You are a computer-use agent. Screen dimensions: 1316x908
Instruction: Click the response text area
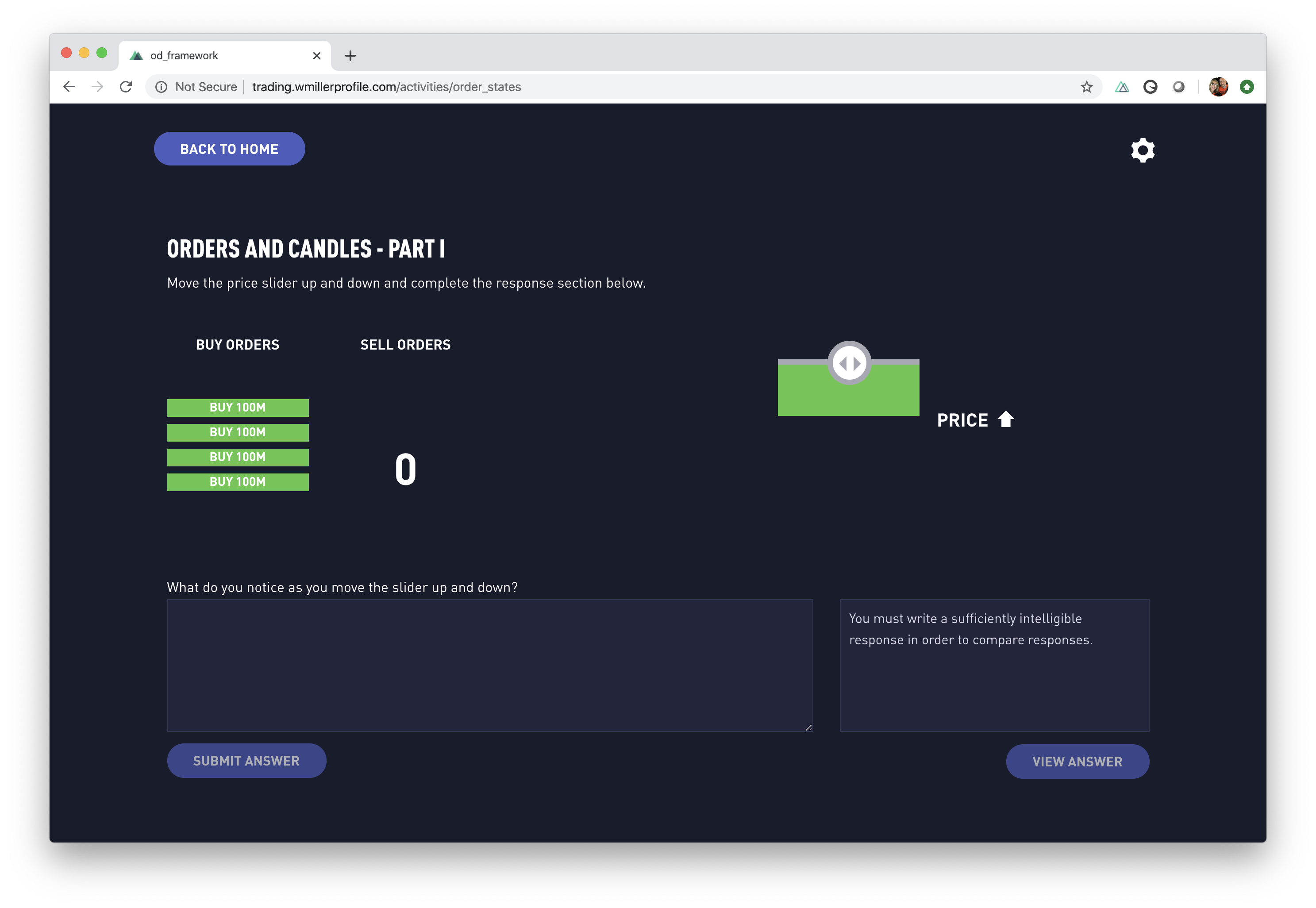pyautogui.click(x=489, y=665)
